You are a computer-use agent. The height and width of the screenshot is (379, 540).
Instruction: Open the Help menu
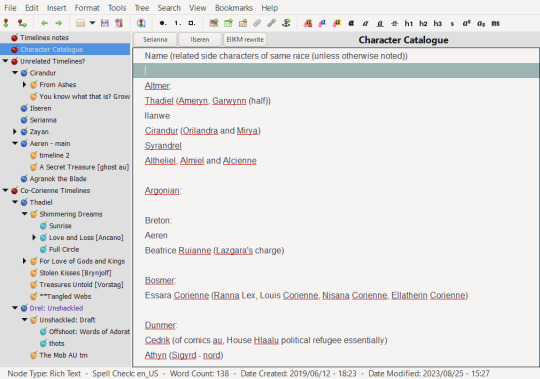coord(269,8)
